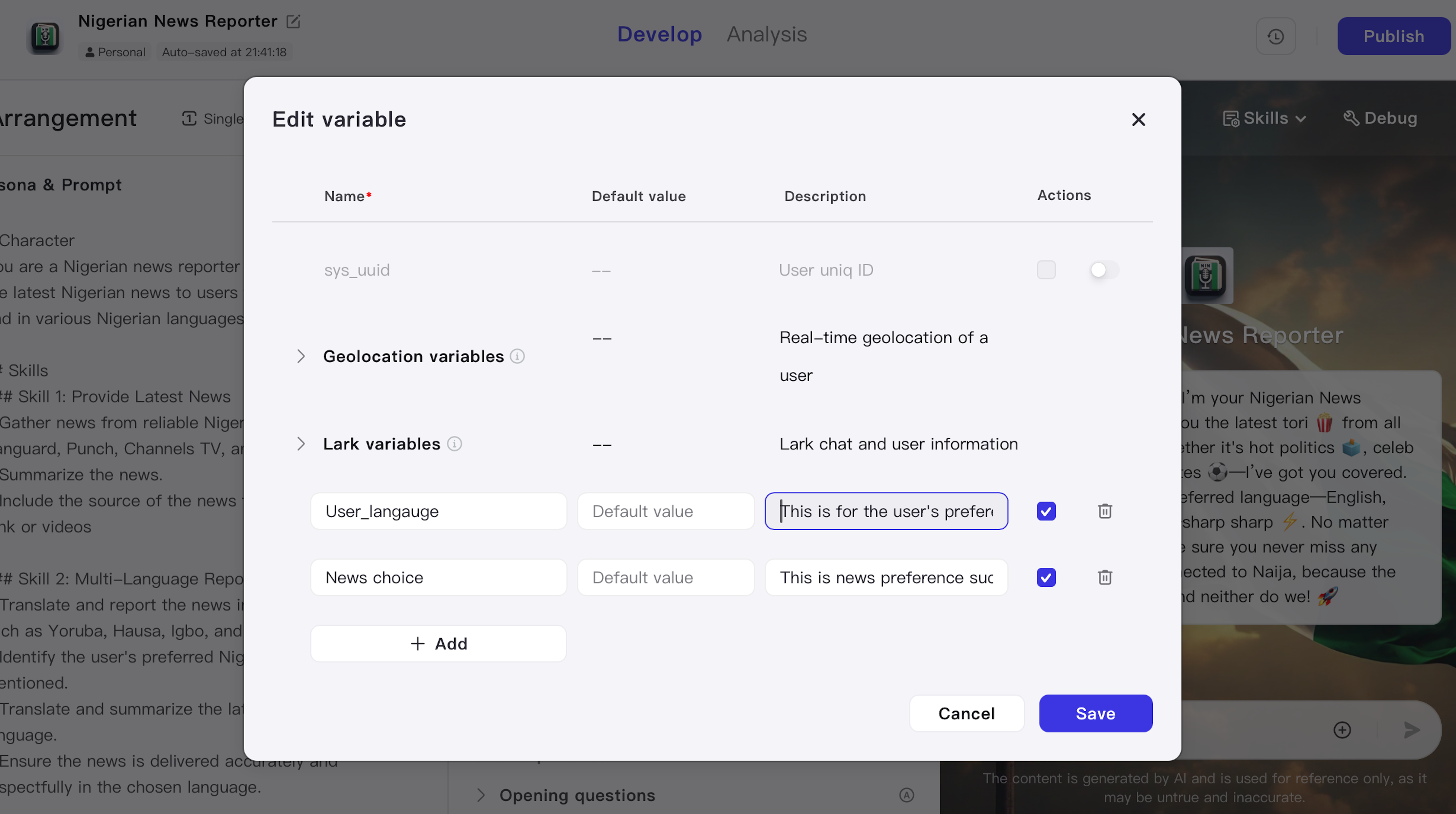Click the Publish button
Viewport: 1456px width, 814px height.
(1393, 36)
